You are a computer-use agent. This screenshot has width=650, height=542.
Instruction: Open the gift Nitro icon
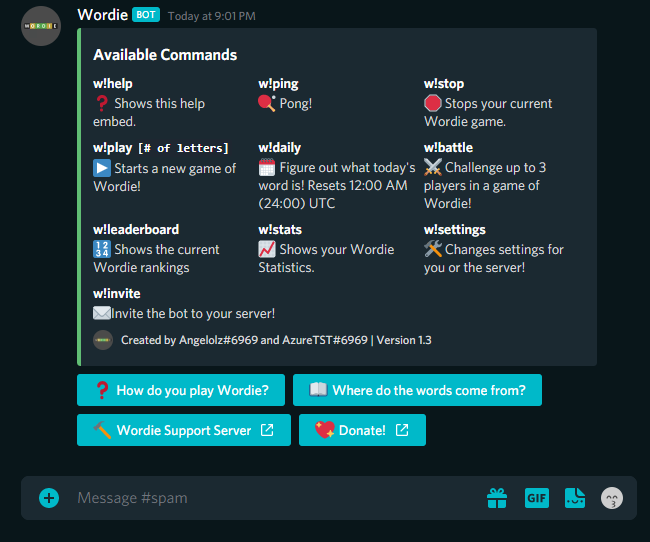tap(497, 498)
